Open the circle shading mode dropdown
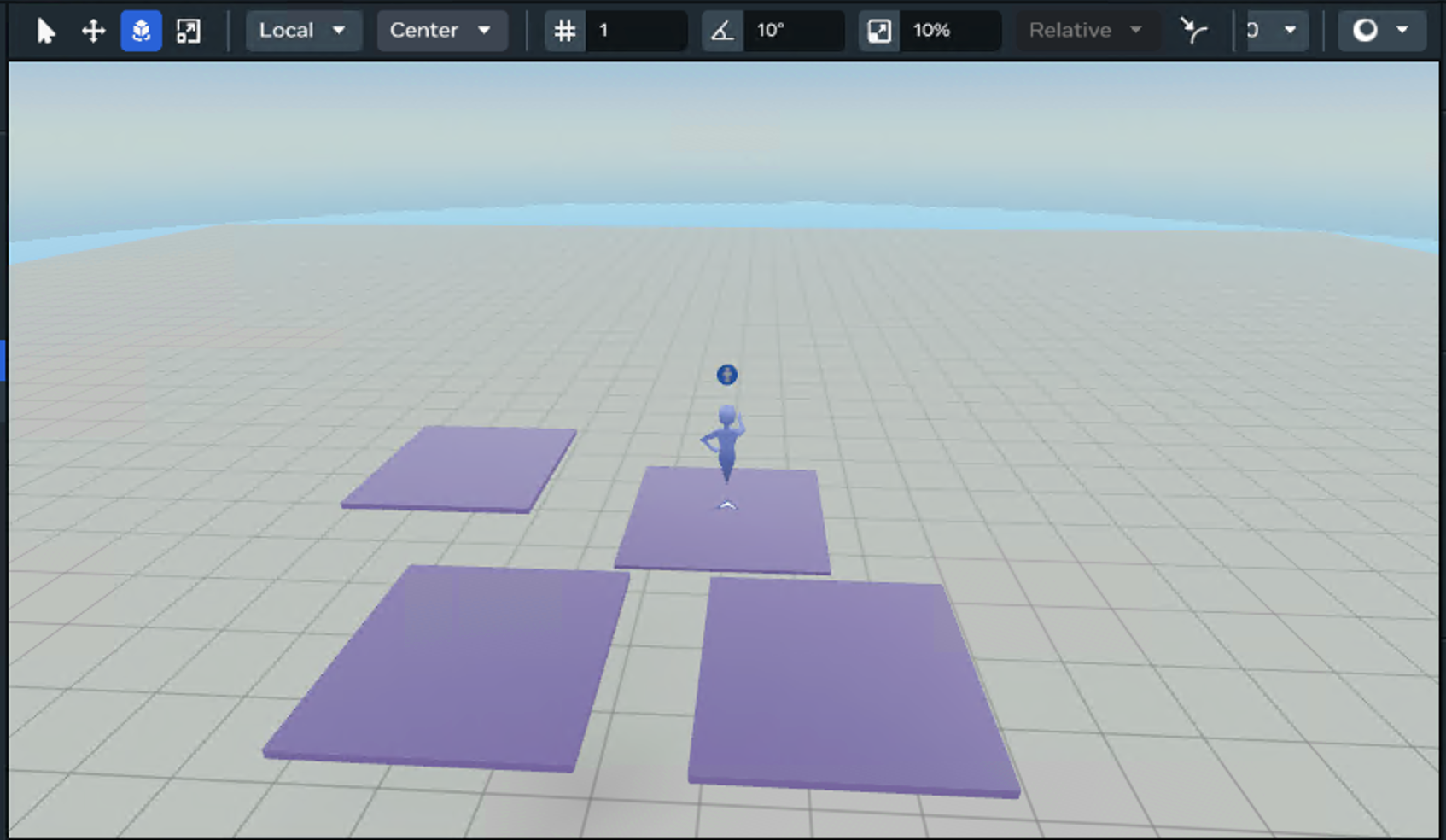 (x=1380, y=31)
